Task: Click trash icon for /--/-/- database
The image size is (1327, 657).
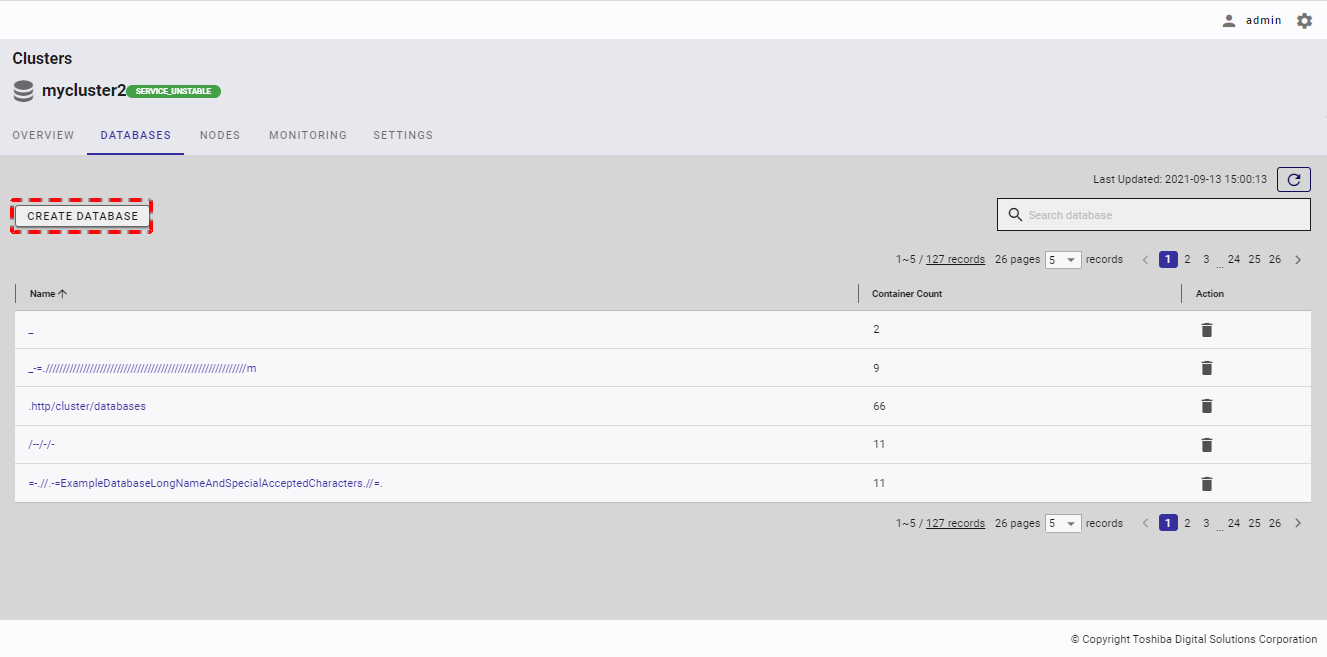Action: pyautogui.click(x=1206, y=445)
